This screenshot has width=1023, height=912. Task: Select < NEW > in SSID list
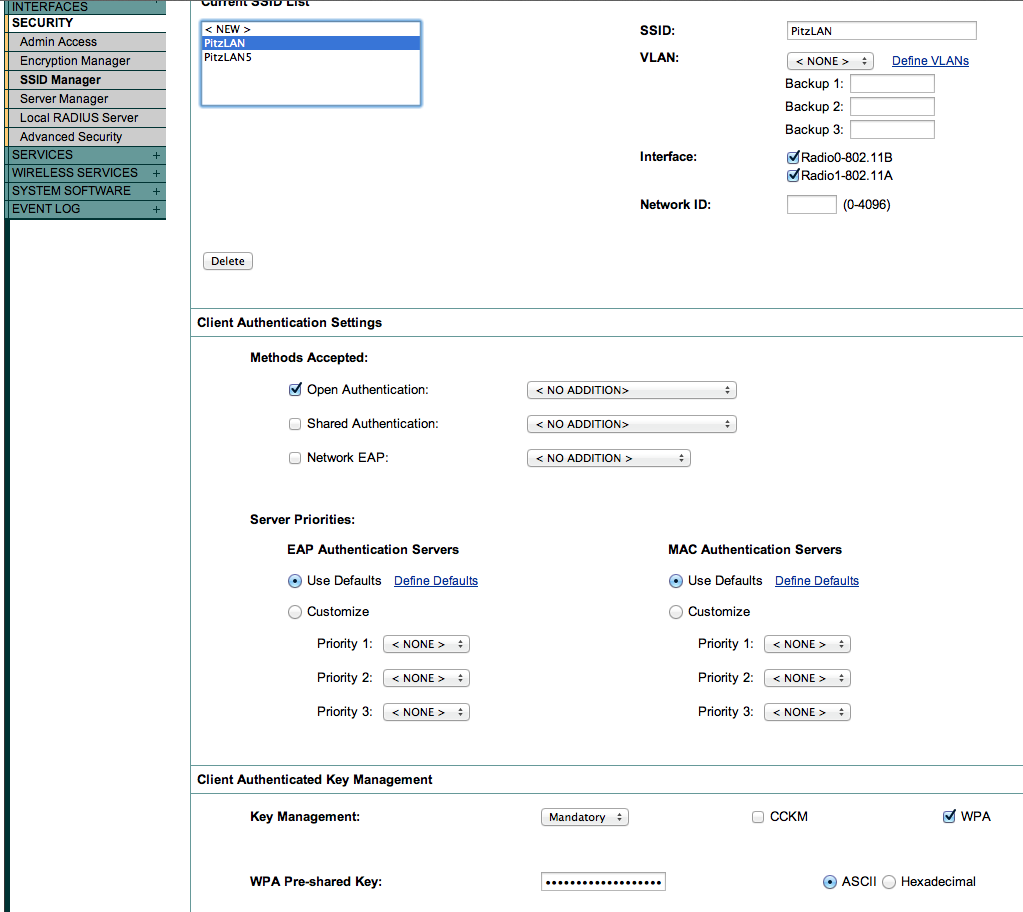pos(311,29)
